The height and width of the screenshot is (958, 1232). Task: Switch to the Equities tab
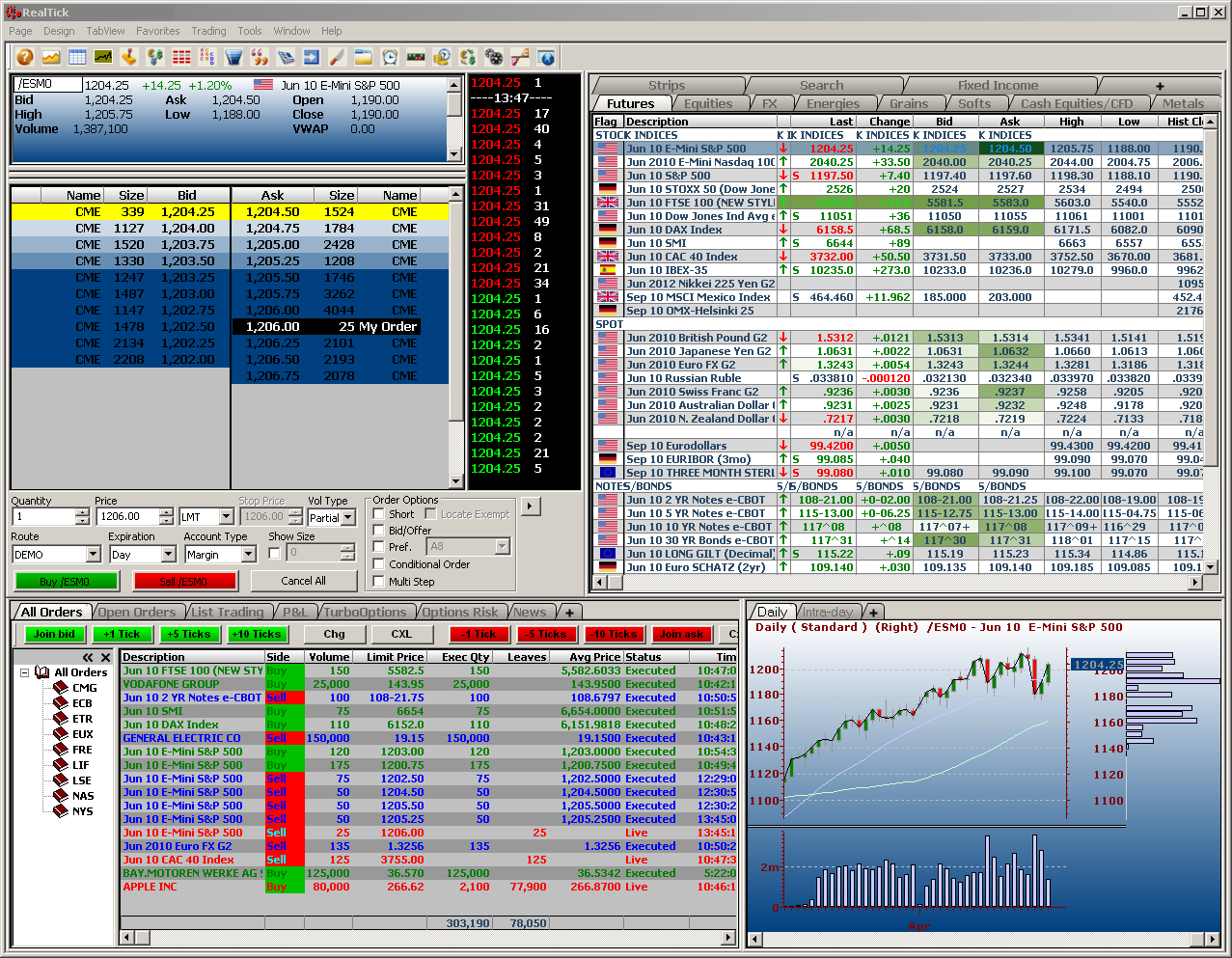708,103
